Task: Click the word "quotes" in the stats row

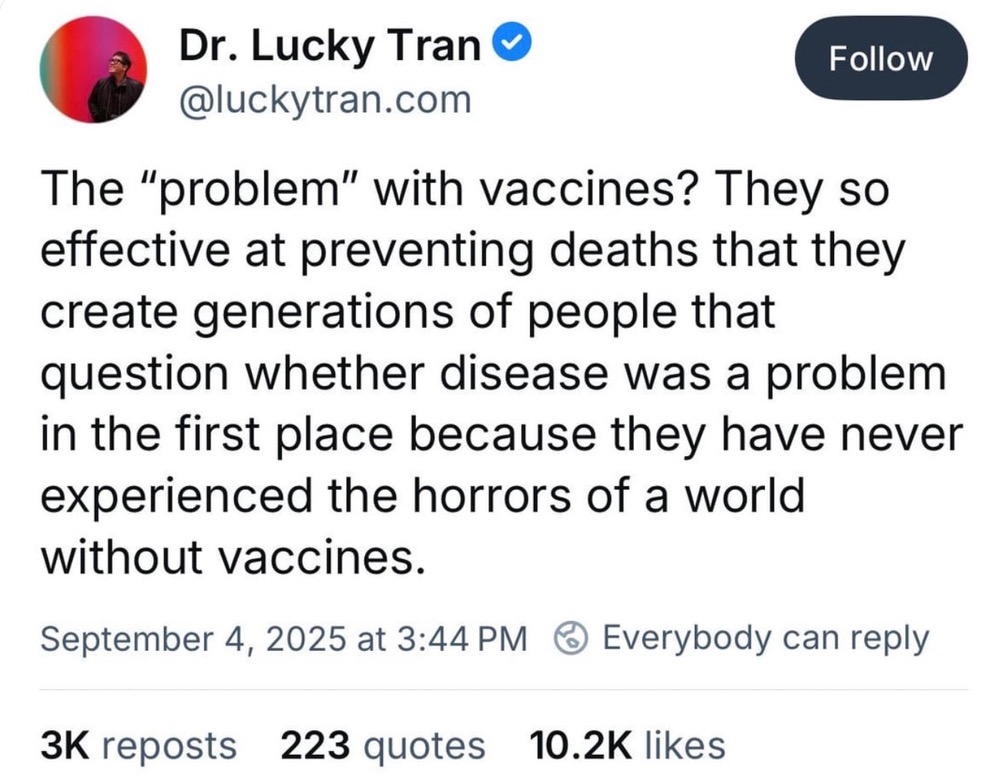Action: 426,744
